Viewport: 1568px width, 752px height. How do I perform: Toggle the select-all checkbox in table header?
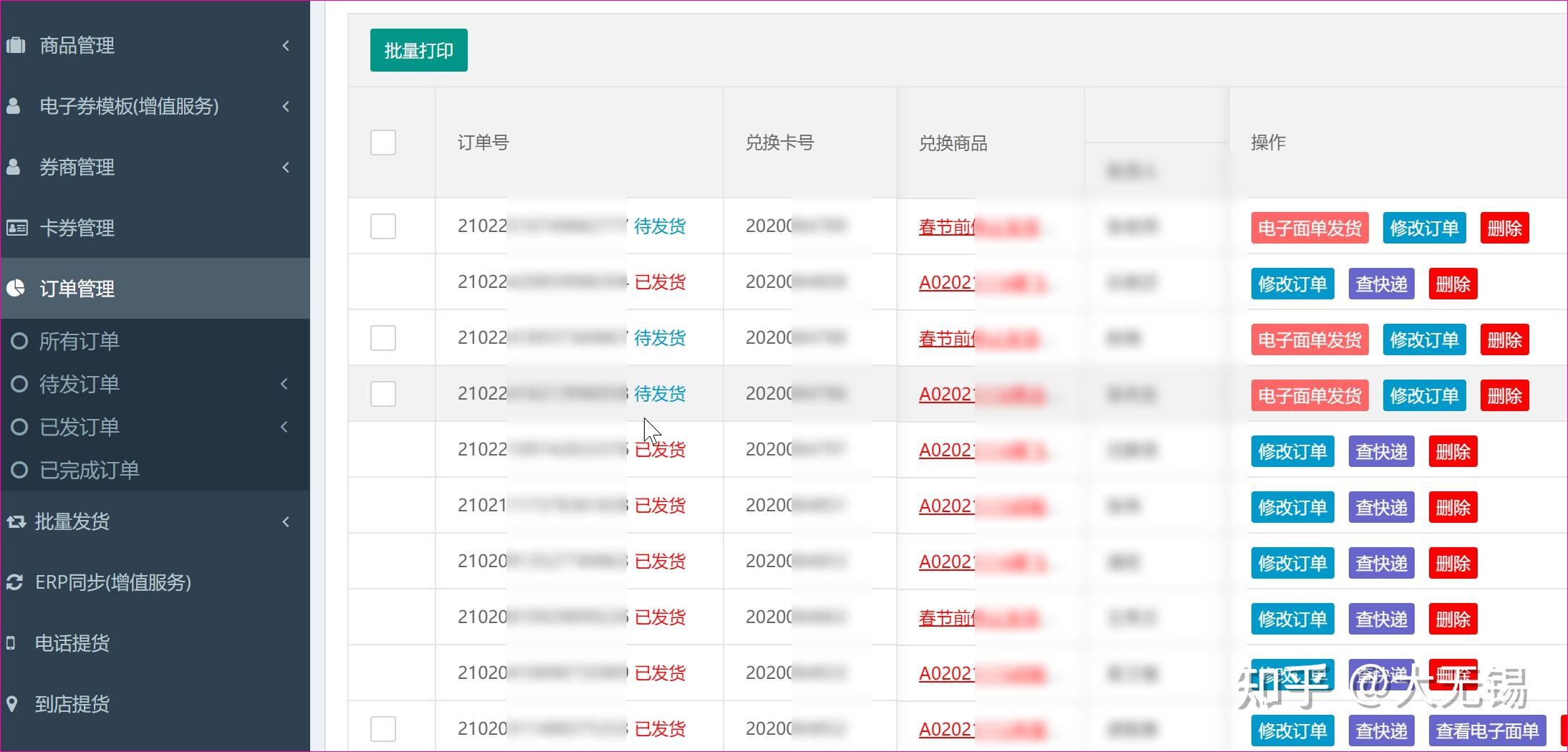pos(383,143)
